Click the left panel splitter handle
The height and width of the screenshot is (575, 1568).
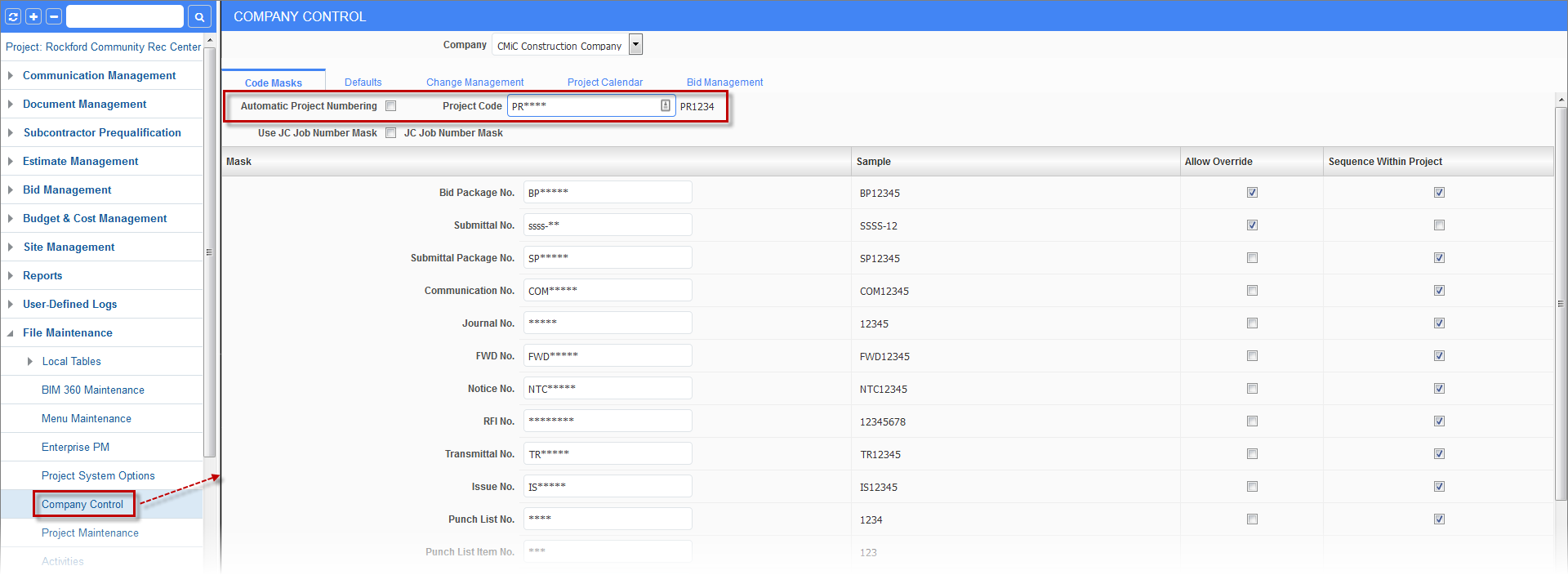coord(209,252)
